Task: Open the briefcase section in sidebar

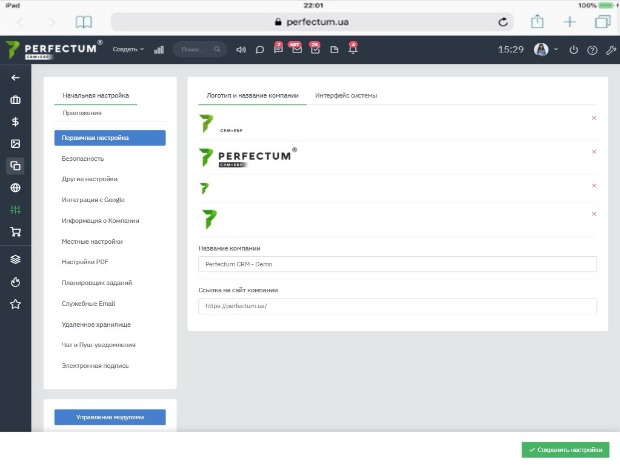Action: 15,100
